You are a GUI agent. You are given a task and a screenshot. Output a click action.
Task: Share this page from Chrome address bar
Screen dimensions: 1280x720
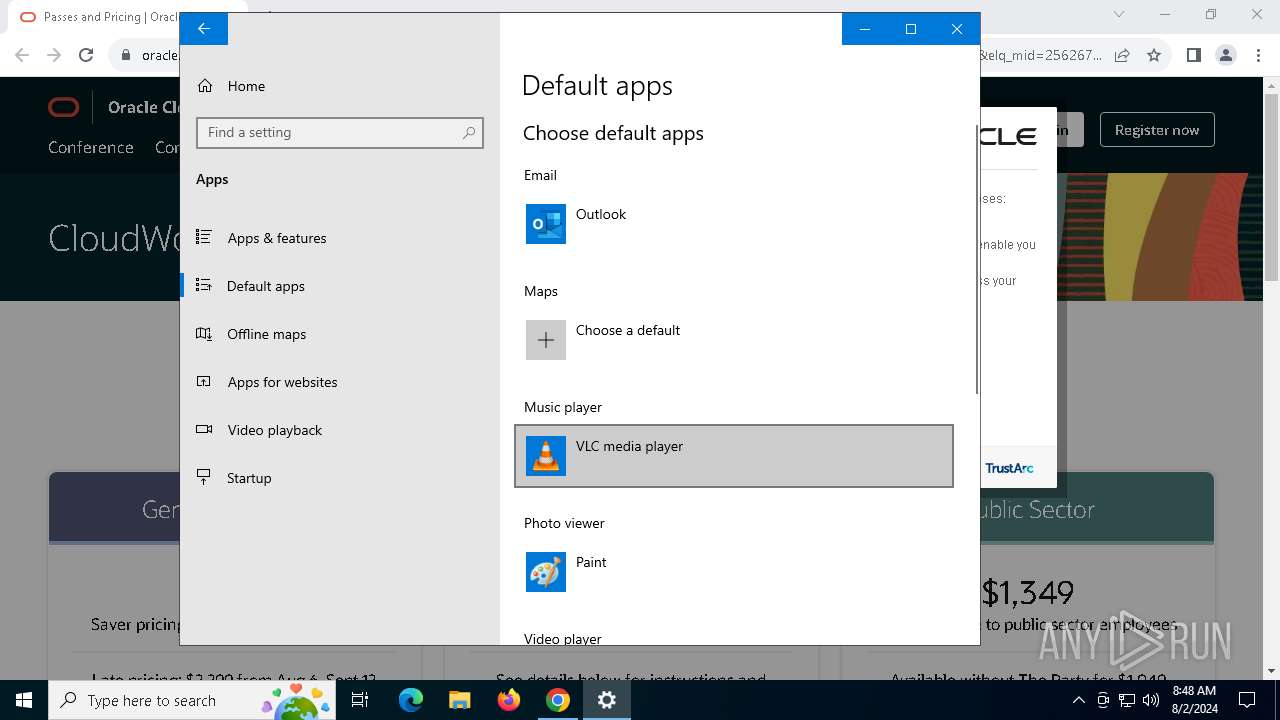click(x=1122, y=56)
